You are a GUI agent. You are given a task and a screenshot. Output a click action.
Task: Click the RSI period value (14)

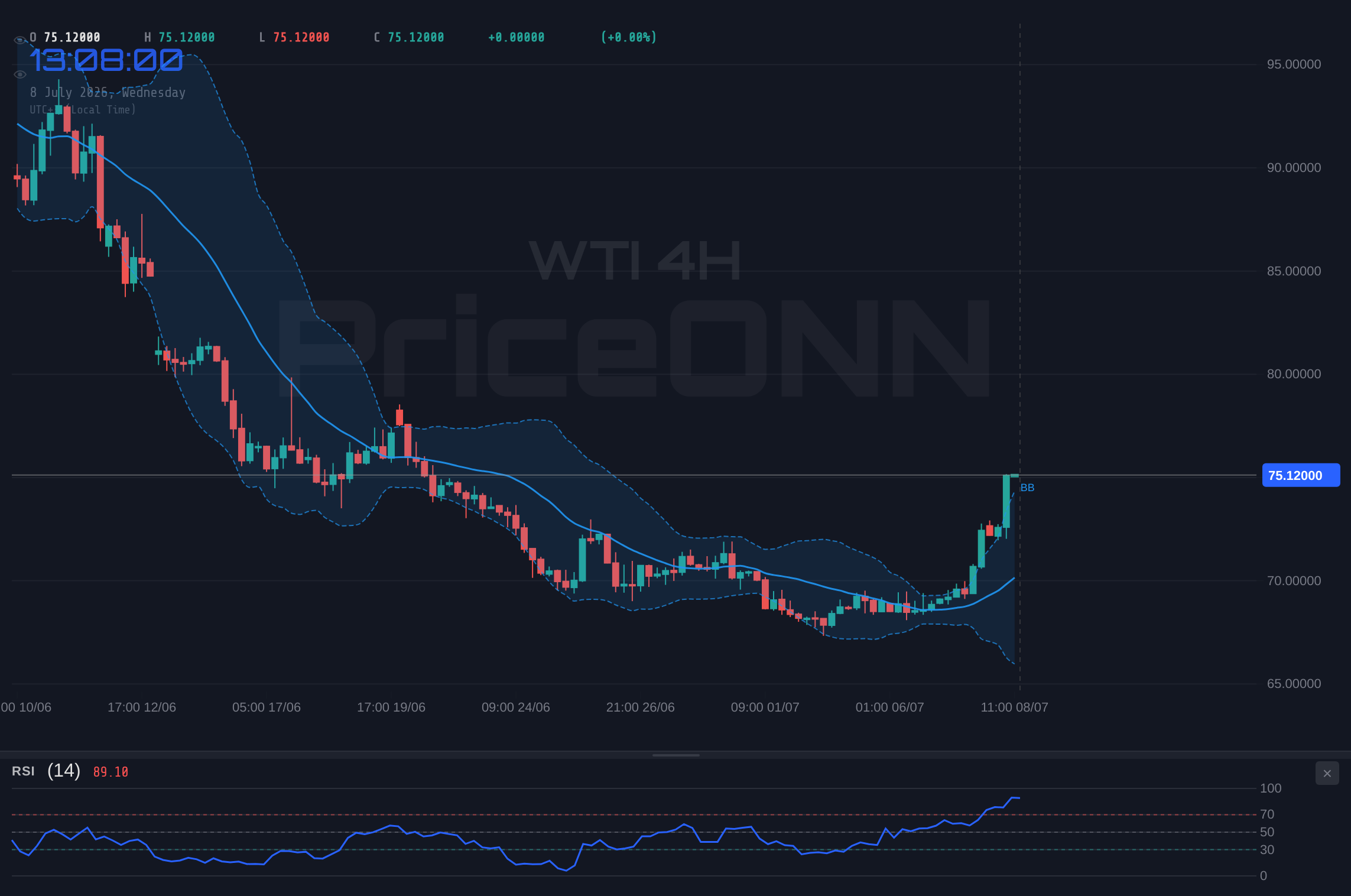click(x=64, y=770)
